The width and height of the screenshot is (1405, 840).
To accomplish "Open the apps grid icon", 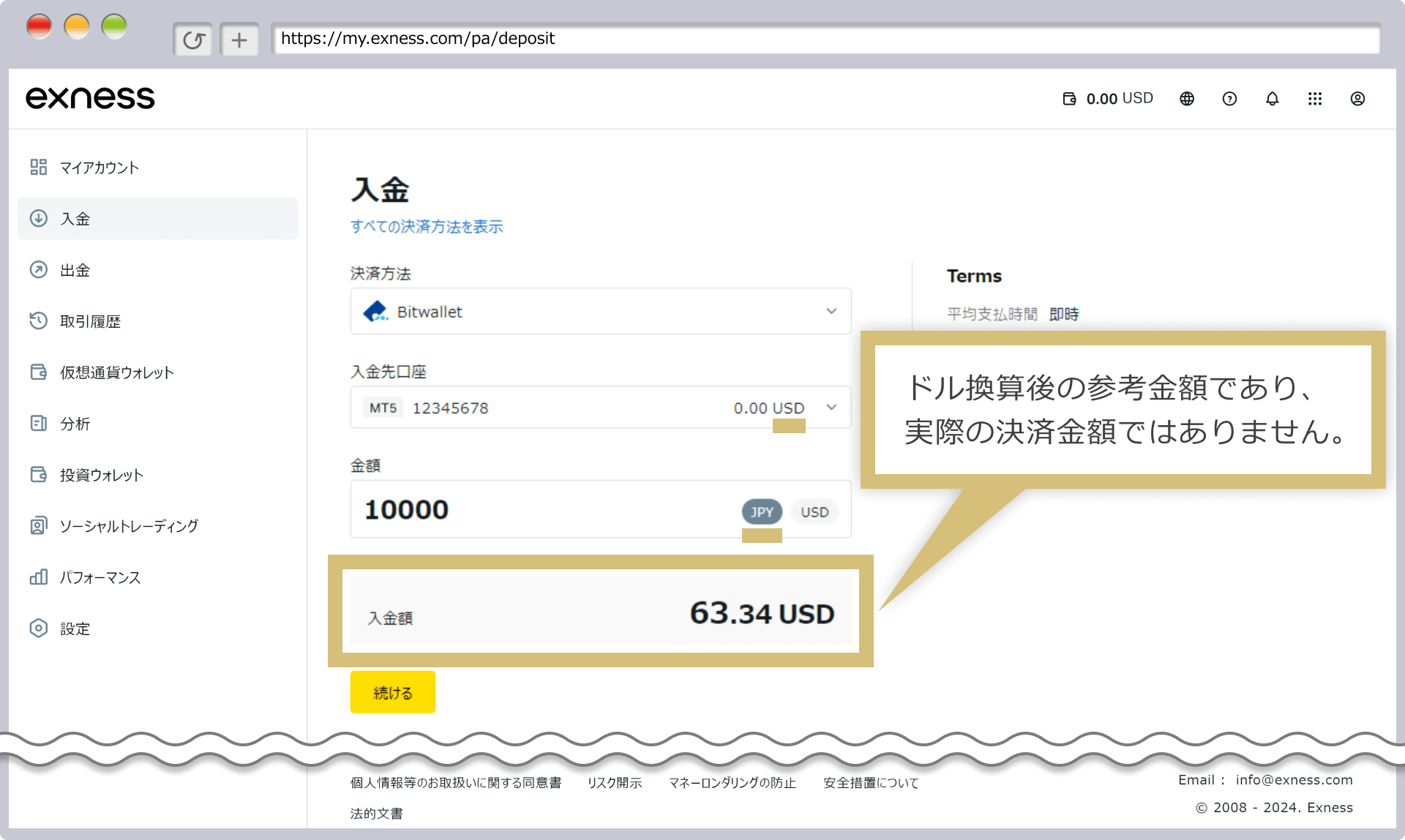I will (1315, 99).
